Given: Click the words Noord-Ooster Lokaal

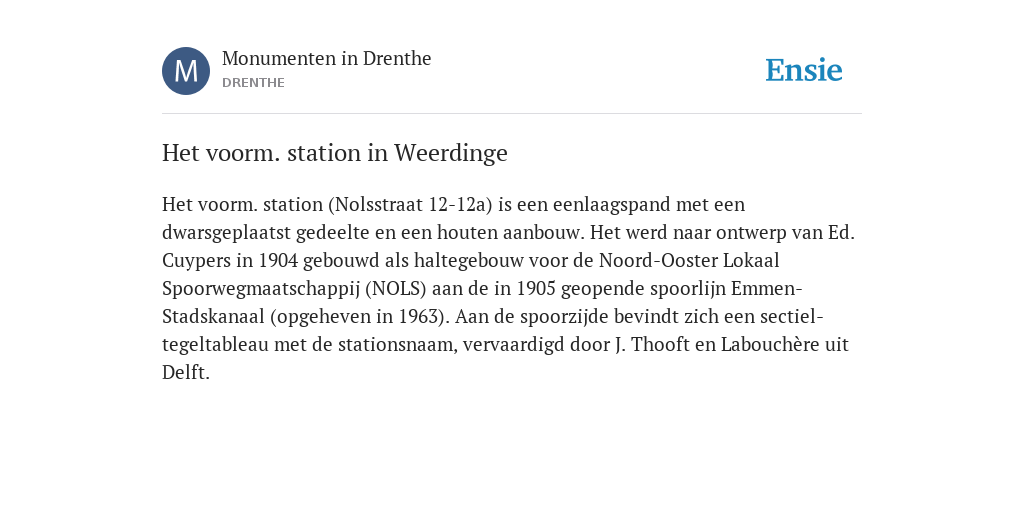Looking at the screenshot, I should pos(690,261).
